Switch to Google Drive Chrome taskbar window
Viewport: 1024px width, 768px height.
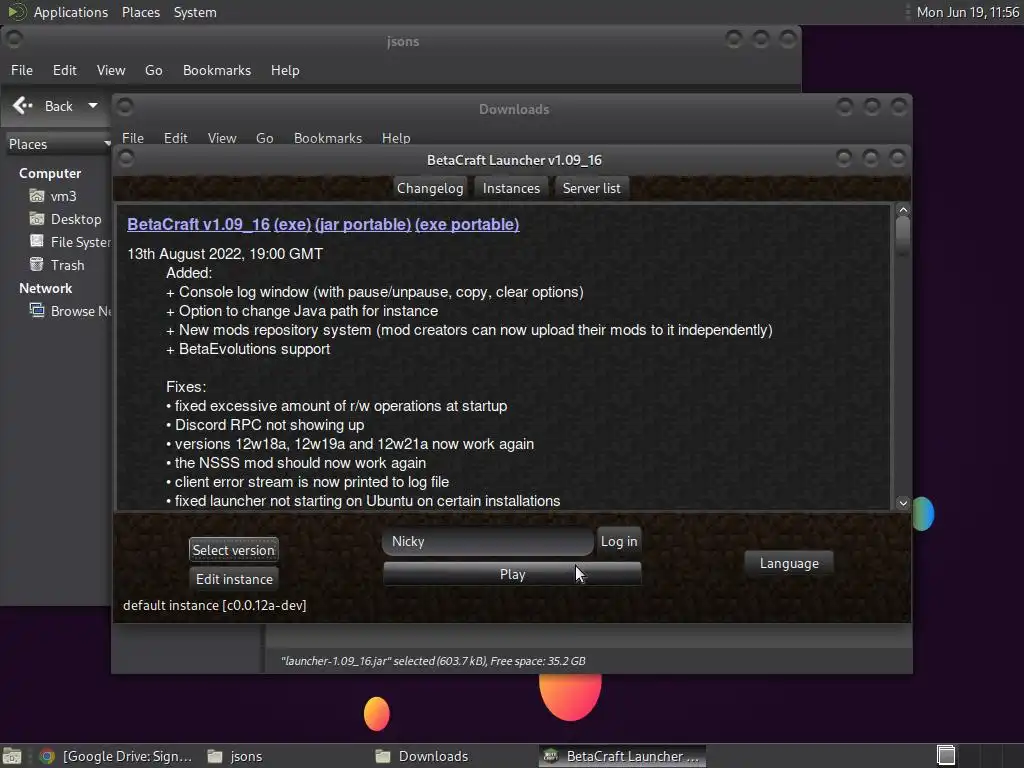point(116,756)
